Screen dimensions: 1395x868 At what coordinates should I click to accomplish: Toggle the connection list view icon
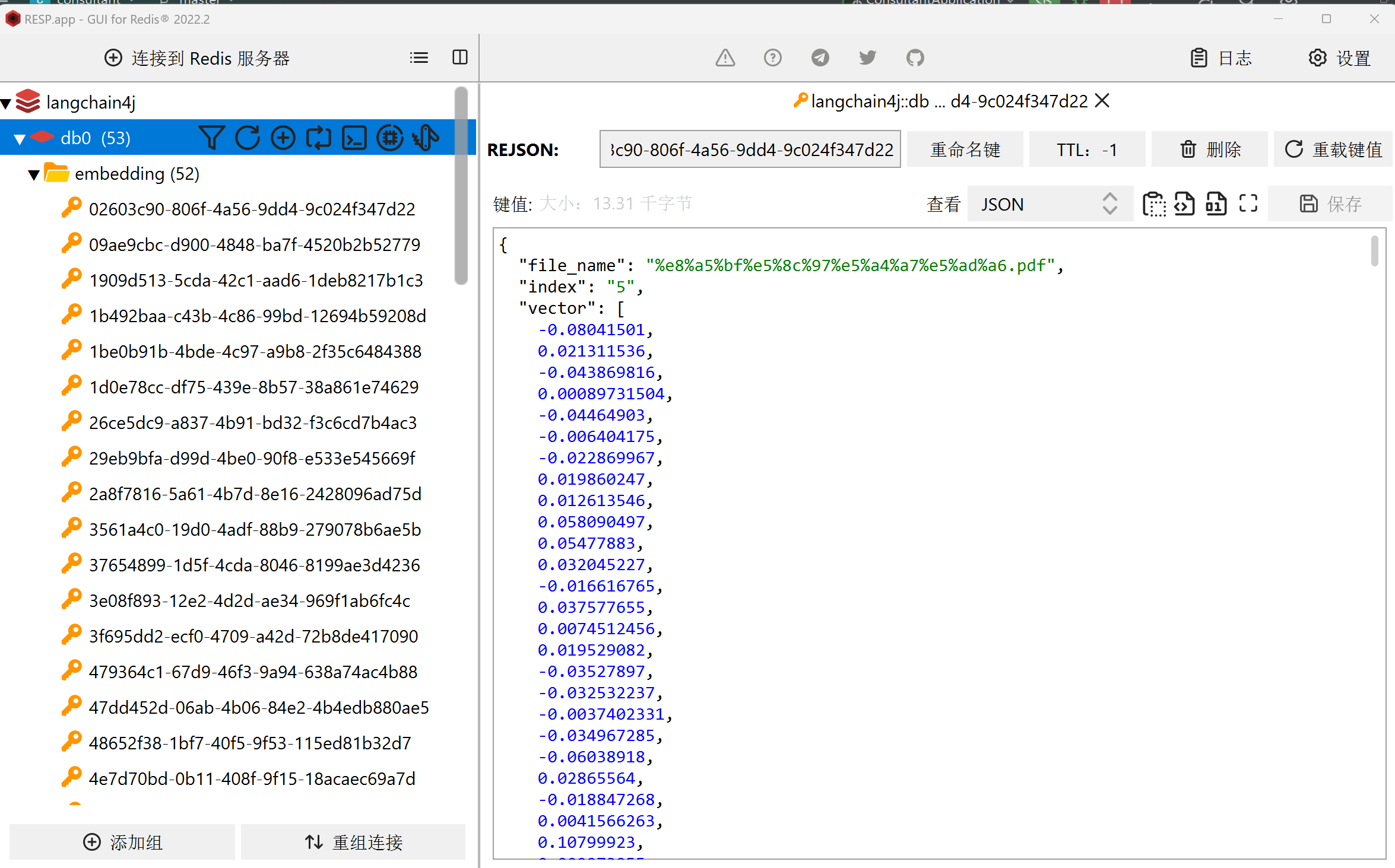[x=418, y=58]
